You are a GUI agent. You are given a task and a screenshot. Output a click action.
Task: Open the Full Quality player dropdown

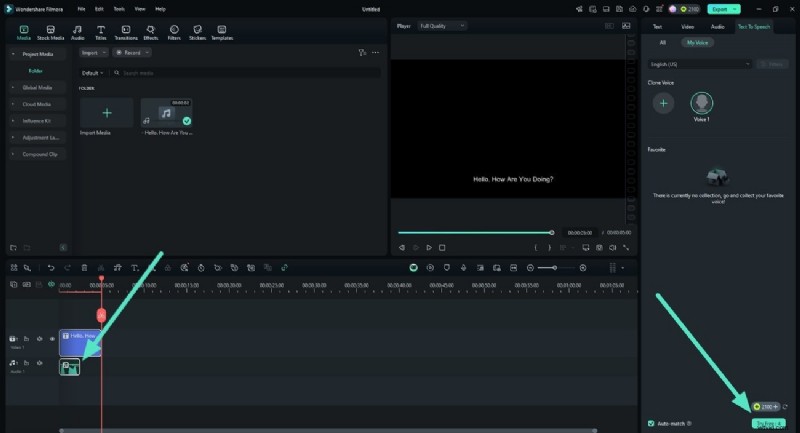click(442, 26)
